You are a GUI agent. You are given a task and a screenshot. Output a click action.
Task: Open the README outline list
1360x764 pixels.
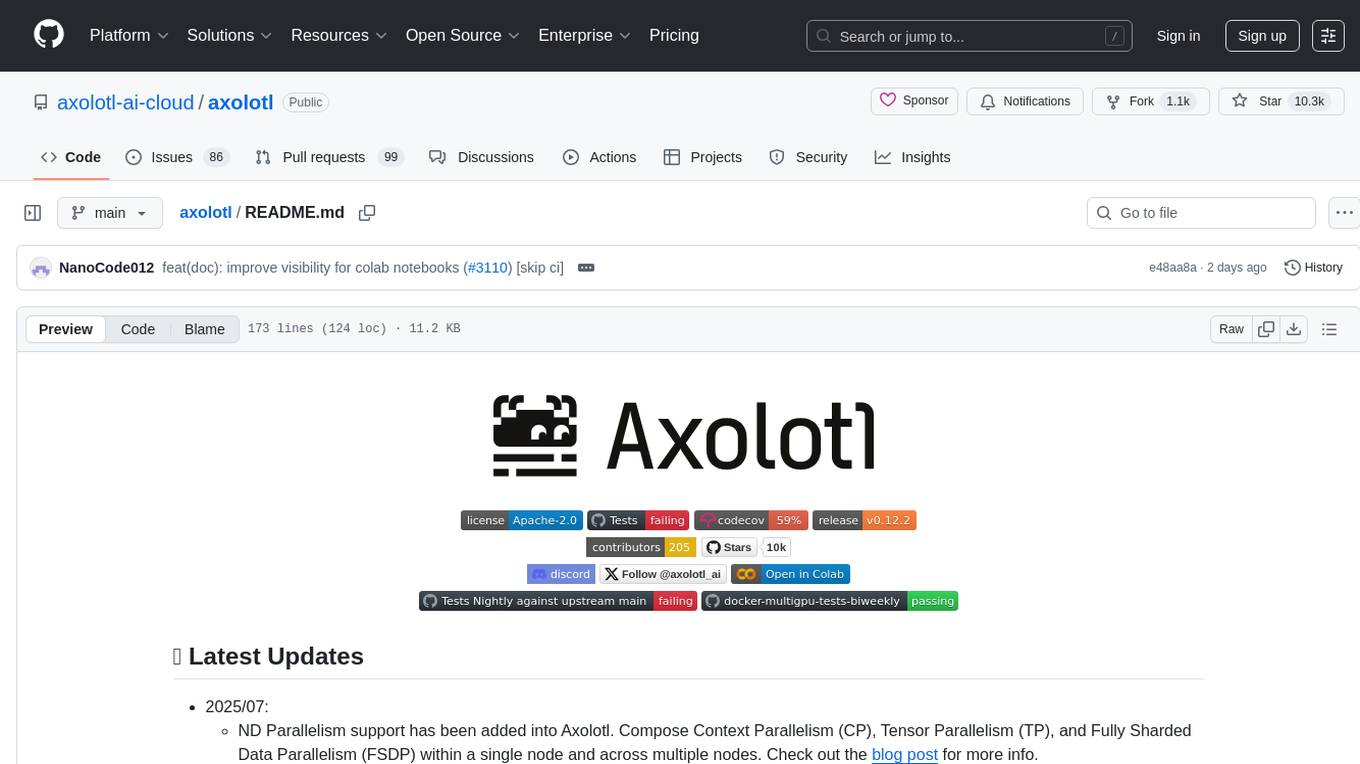coord(1329,329)
